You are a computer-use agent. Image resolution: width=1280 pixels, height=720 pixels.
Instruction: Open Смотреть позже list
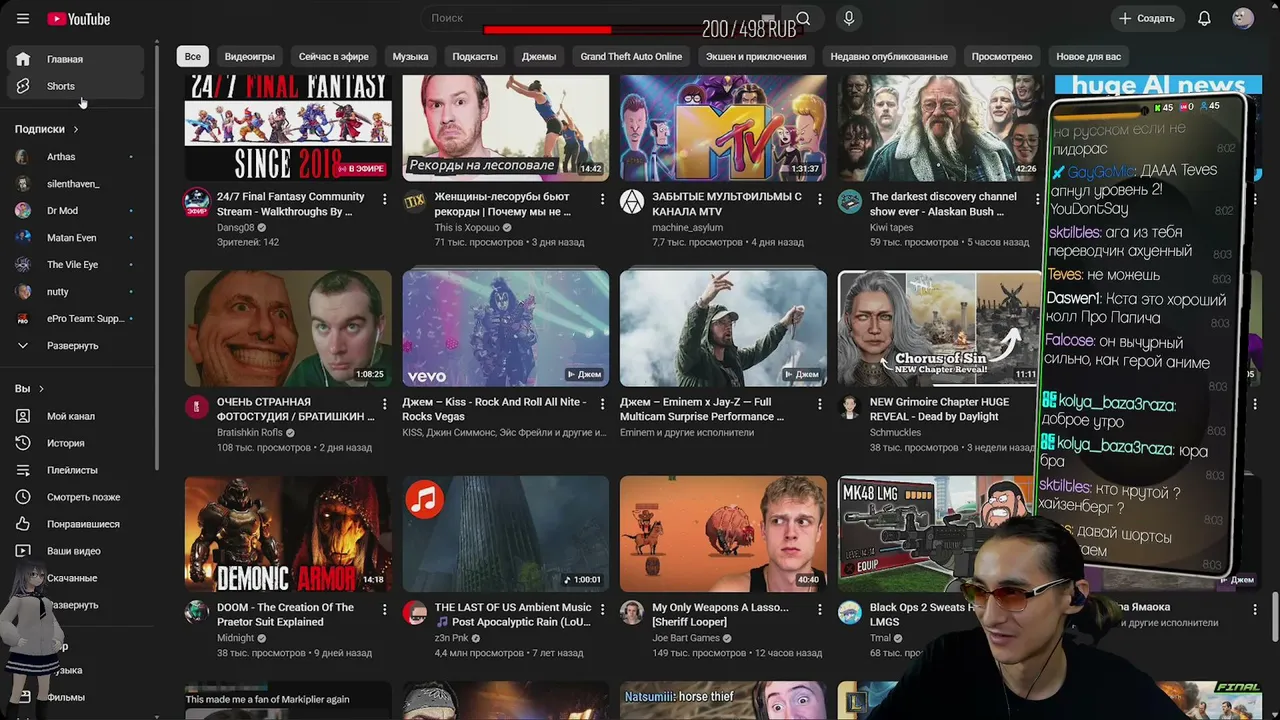tap(75, 497)
